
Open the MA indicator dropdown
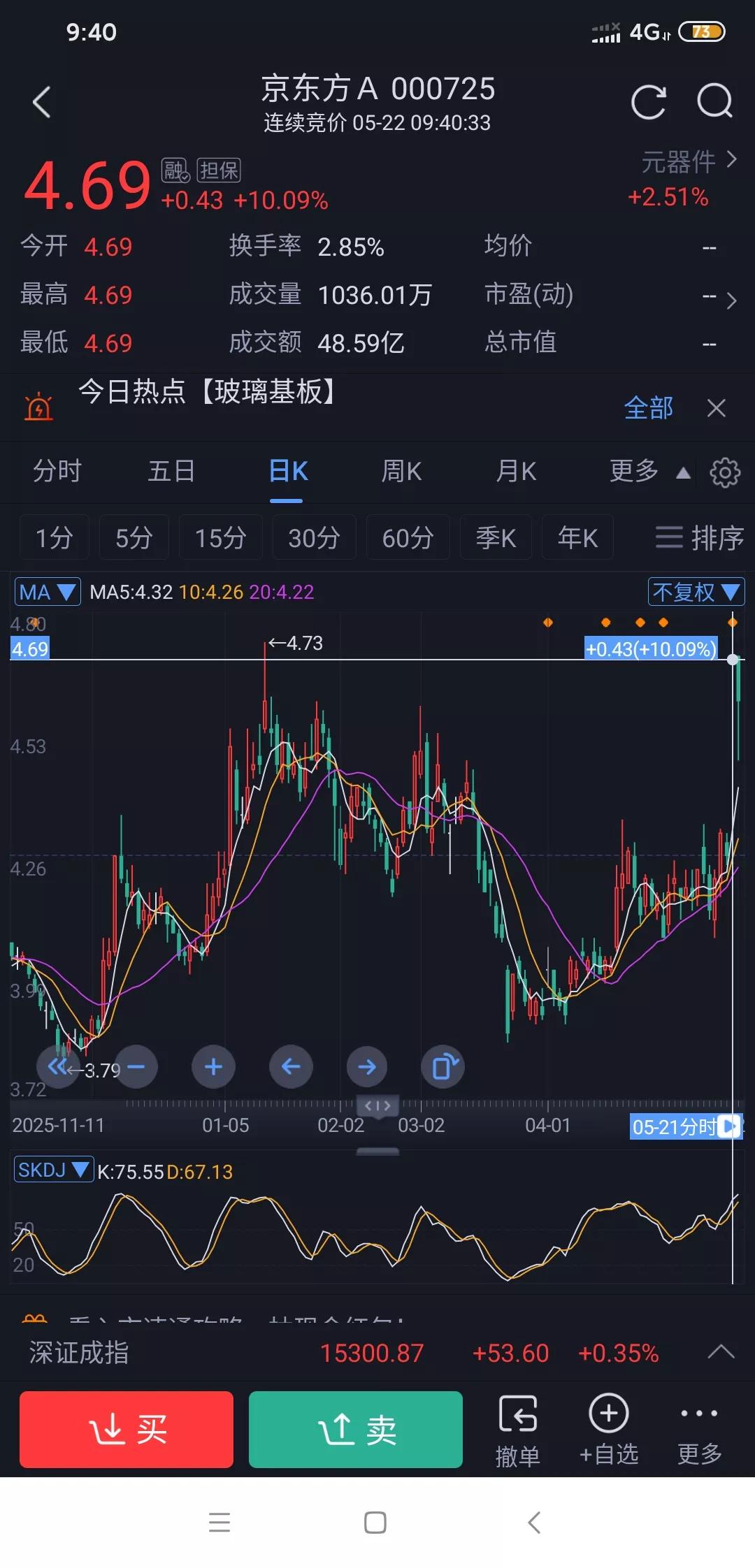(x=48, y=593)
